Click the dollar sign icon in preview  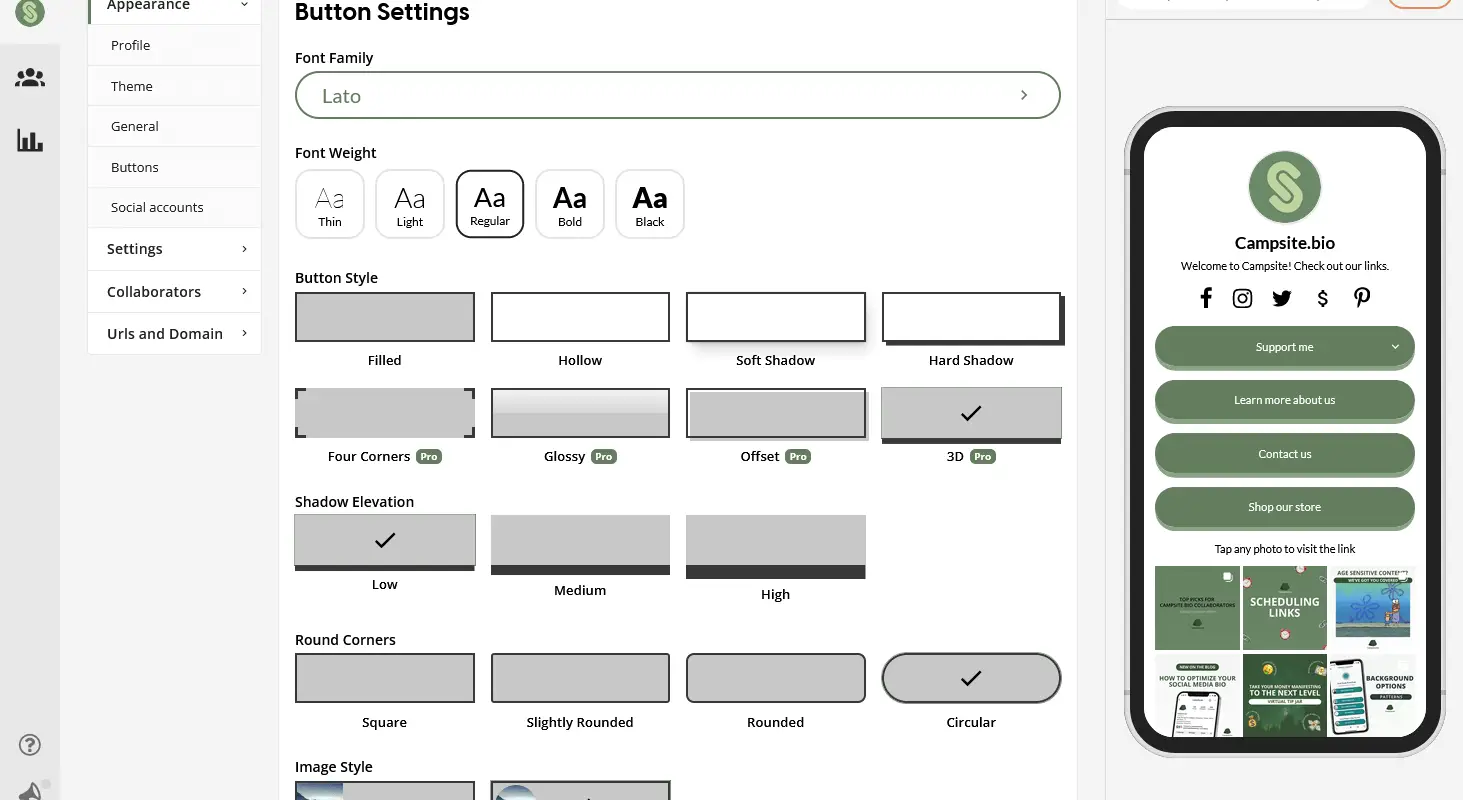coord(1323,298)
